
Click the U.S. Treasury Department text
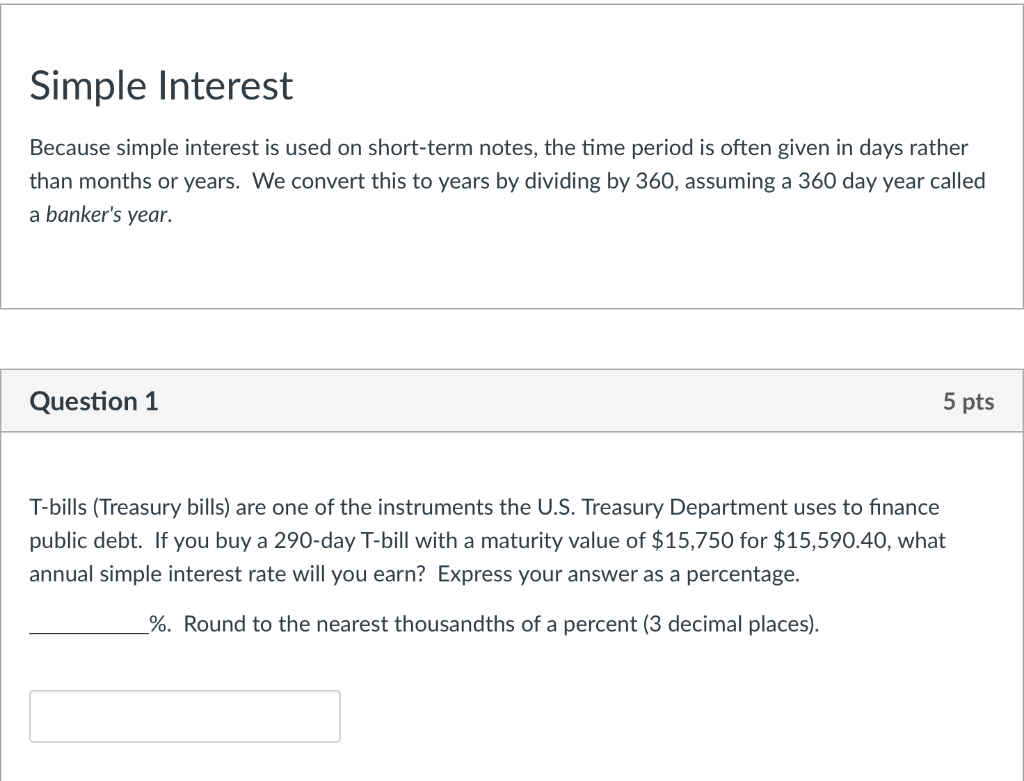662,507
